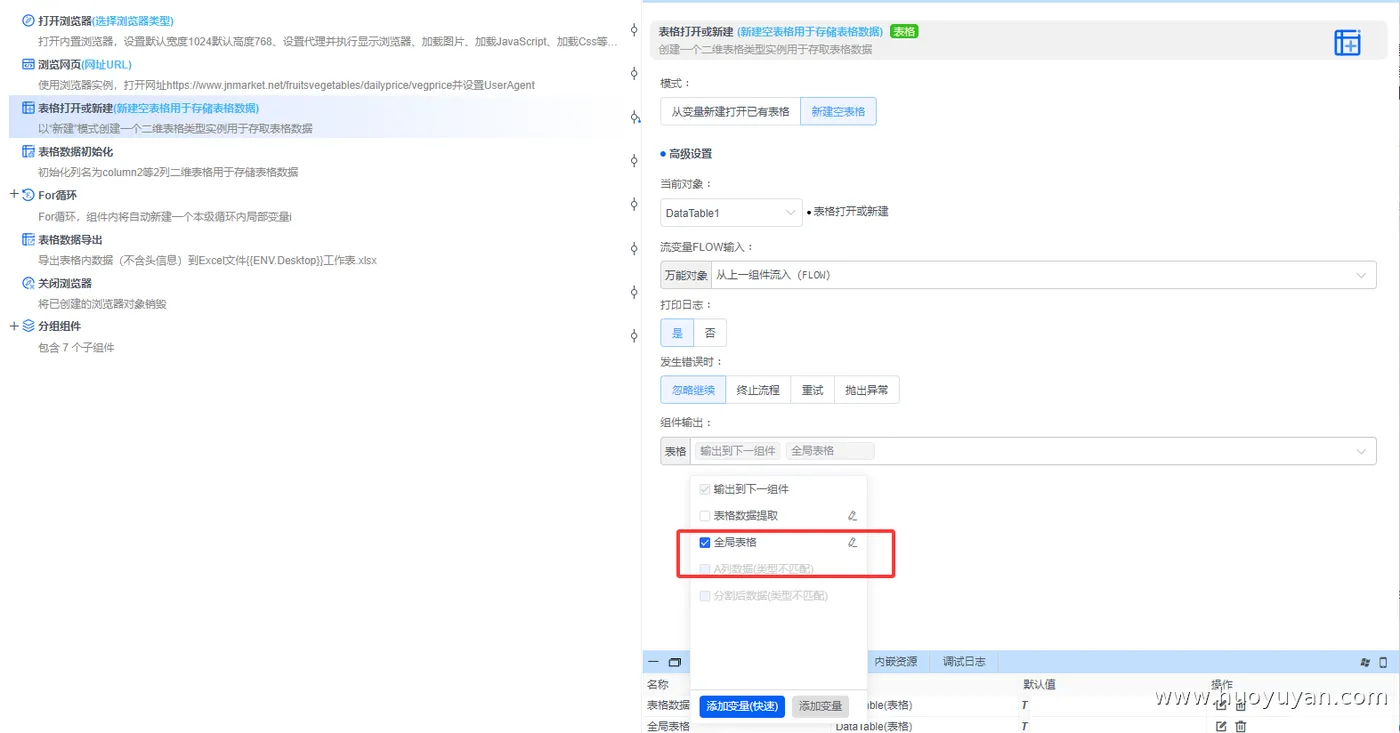The width and height of the screenshot is (1400, 733).
Task: Click the connector node on the 浏览网页 step row
Action: click(x=634, y=73)
